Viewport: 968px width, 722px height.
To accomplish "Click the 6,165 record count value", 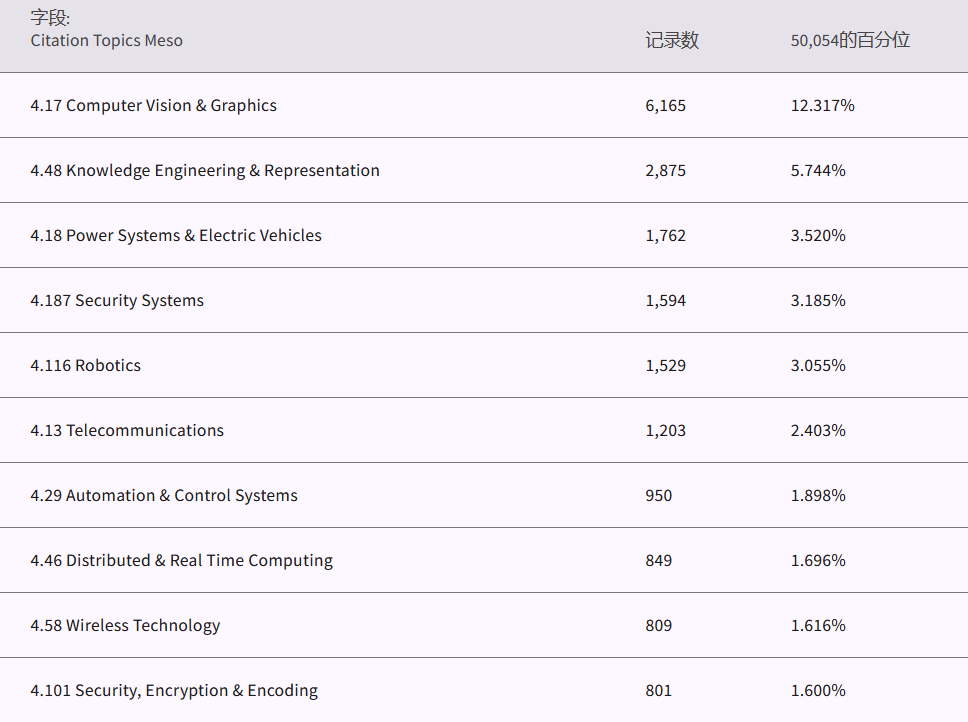I will click(666, 106).
